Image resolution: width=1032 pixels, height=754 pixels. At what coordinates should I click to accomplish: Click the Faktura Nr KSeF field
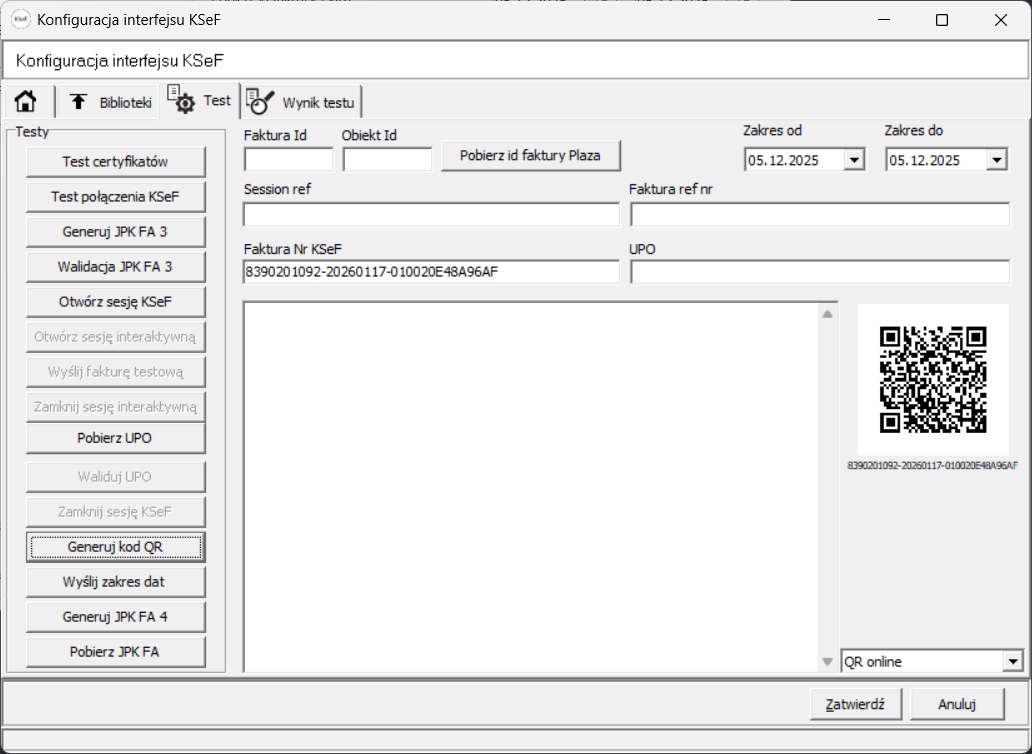tap(431, 272)
